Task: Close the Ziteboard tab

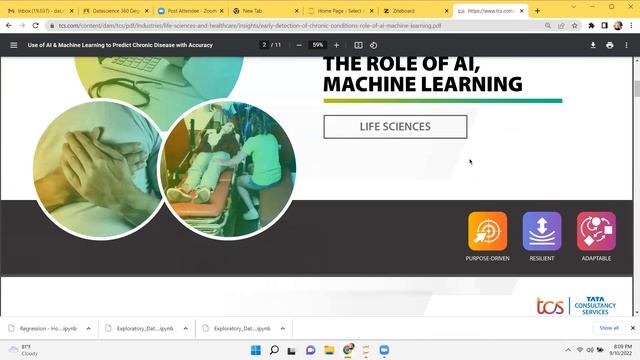Action: pos(447,11)
